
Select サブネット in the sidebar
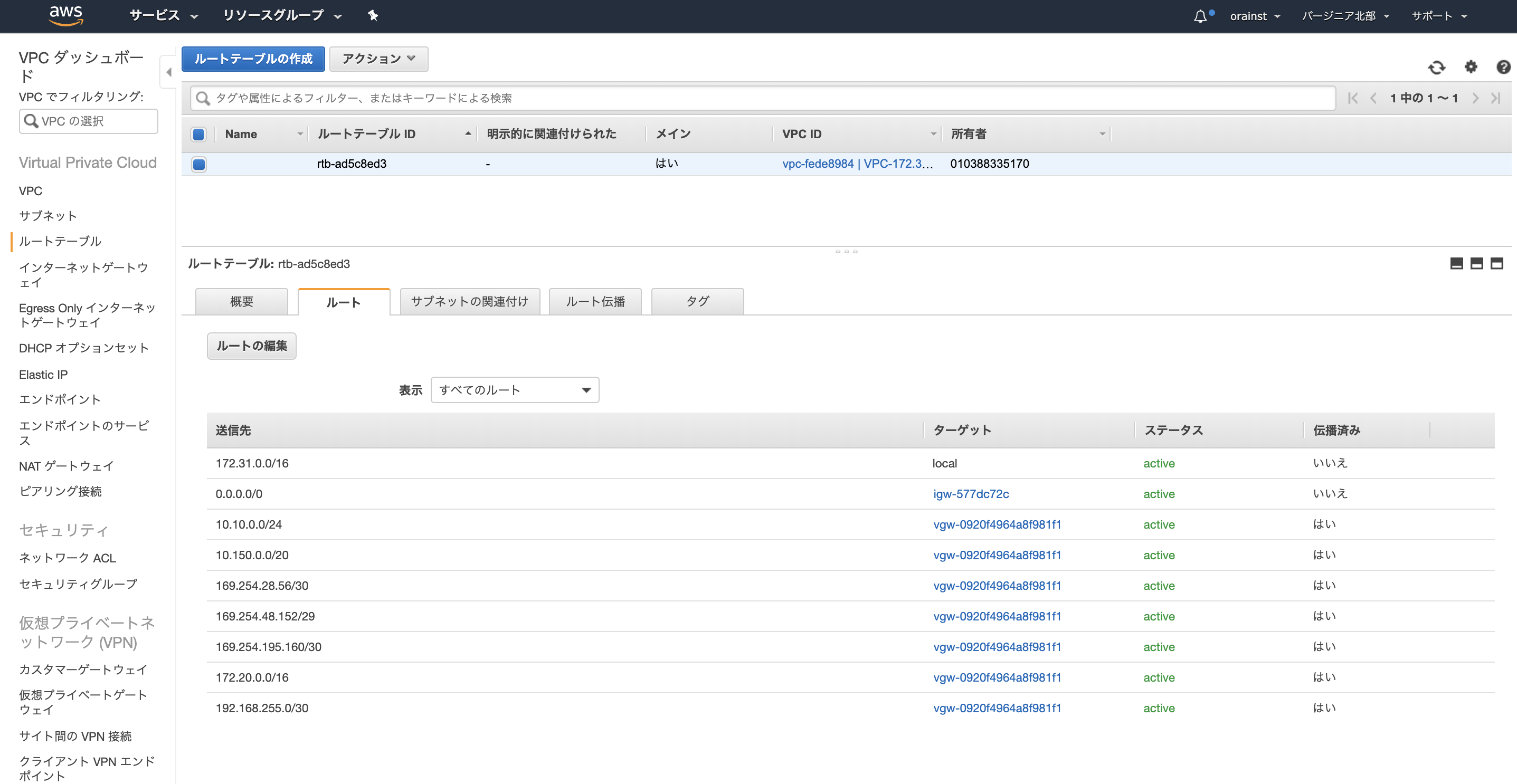click(x=48, y=216)
